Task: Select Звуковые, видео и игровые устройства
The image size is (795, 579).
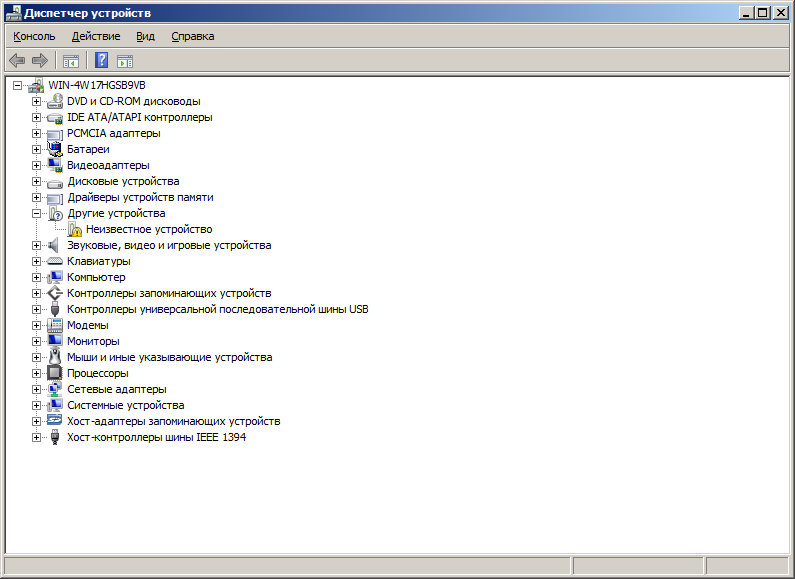Action: 169,245
